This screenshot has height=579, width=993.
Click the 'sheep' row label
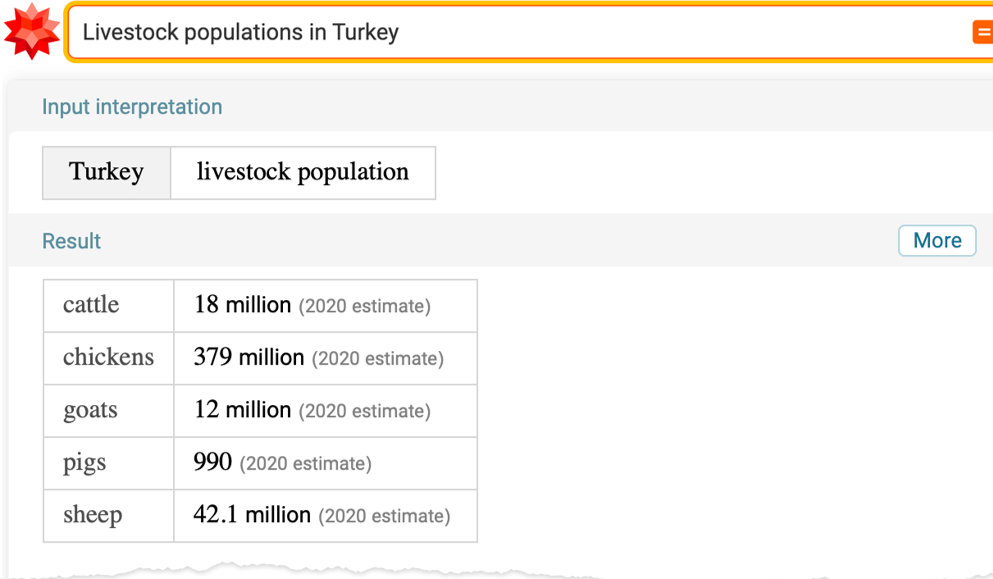click(x=92, y=514)
